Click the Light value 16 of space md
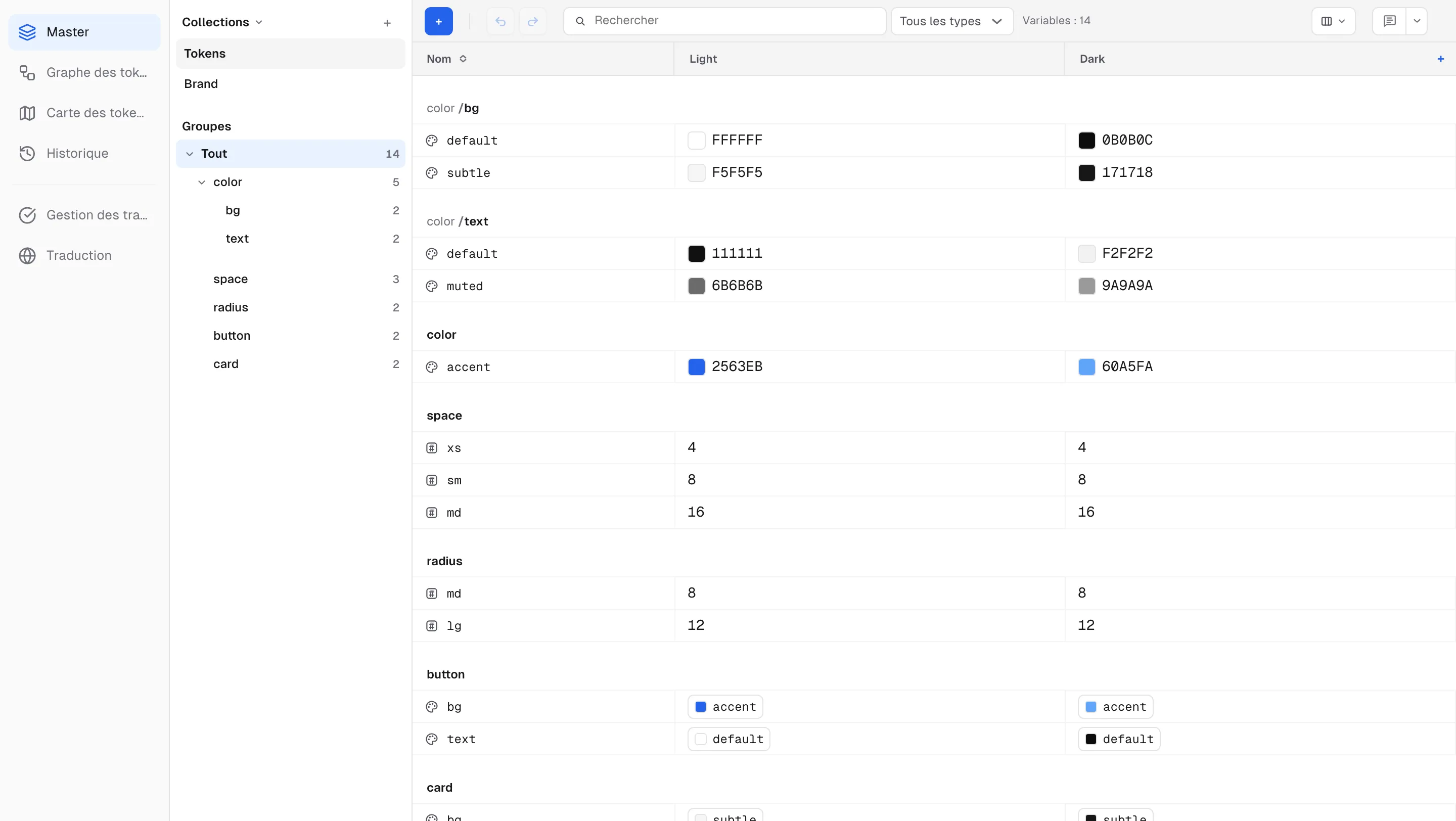This screenshot has width=1456, height=821. point(696,512)
